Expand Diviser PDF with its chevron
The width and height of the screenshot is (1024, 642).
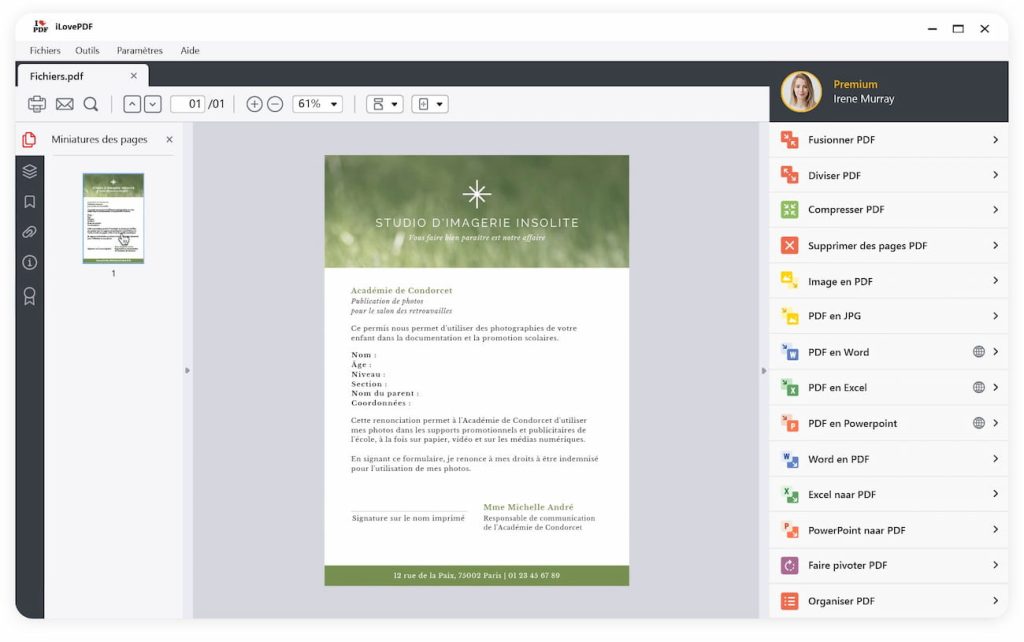[995, 174]
